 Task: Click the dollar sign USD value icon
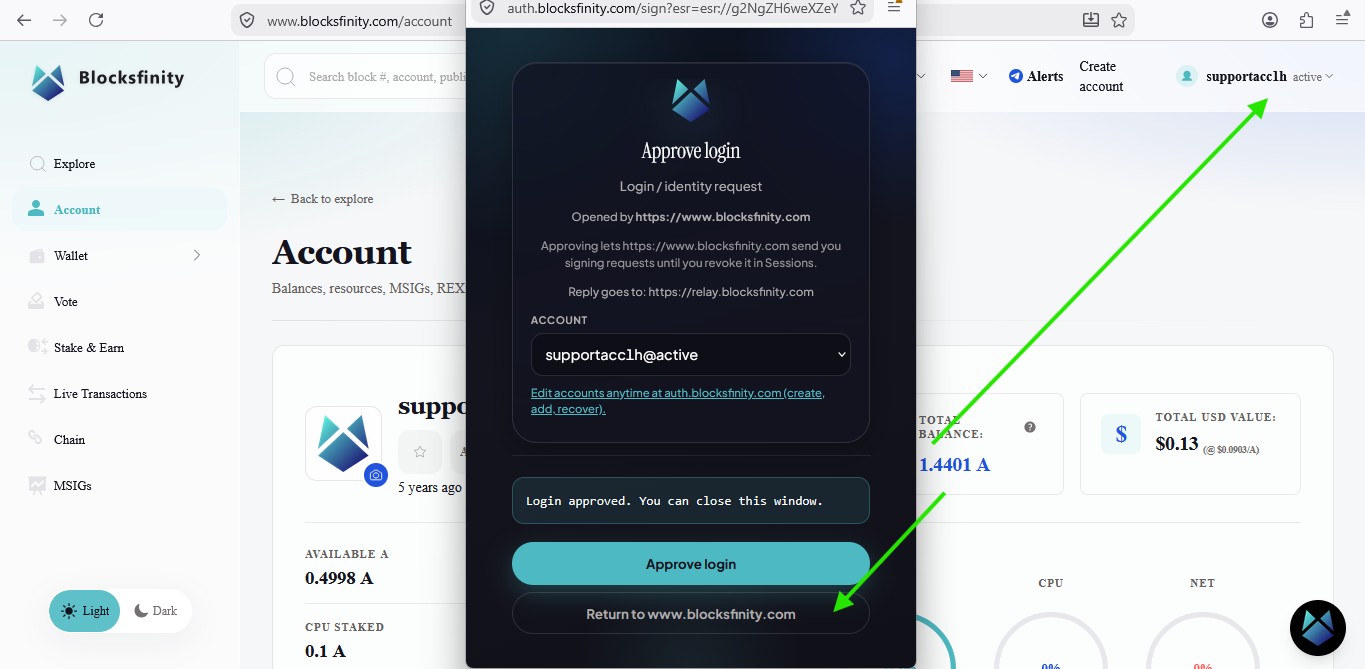coord(1121,434)
